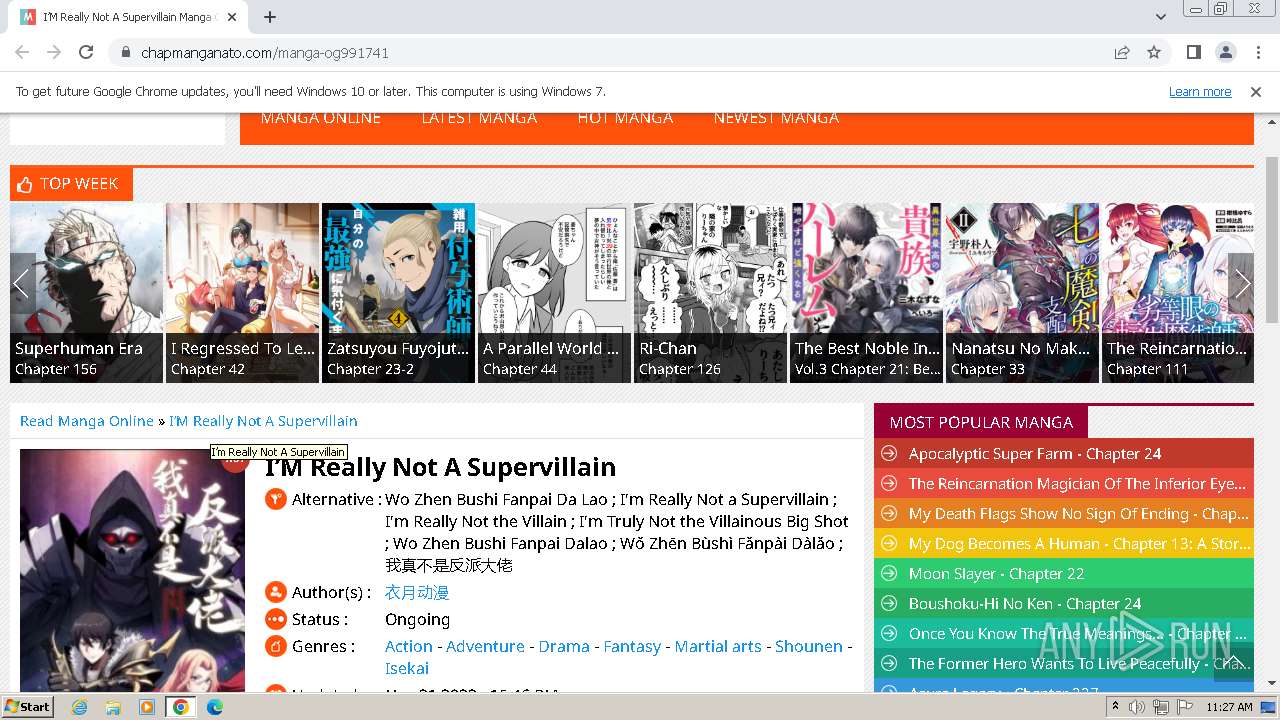Screen dimensions: 1280x720
Task: Dismiss the Chrome update notification bar
Action: pos(1256,91)
